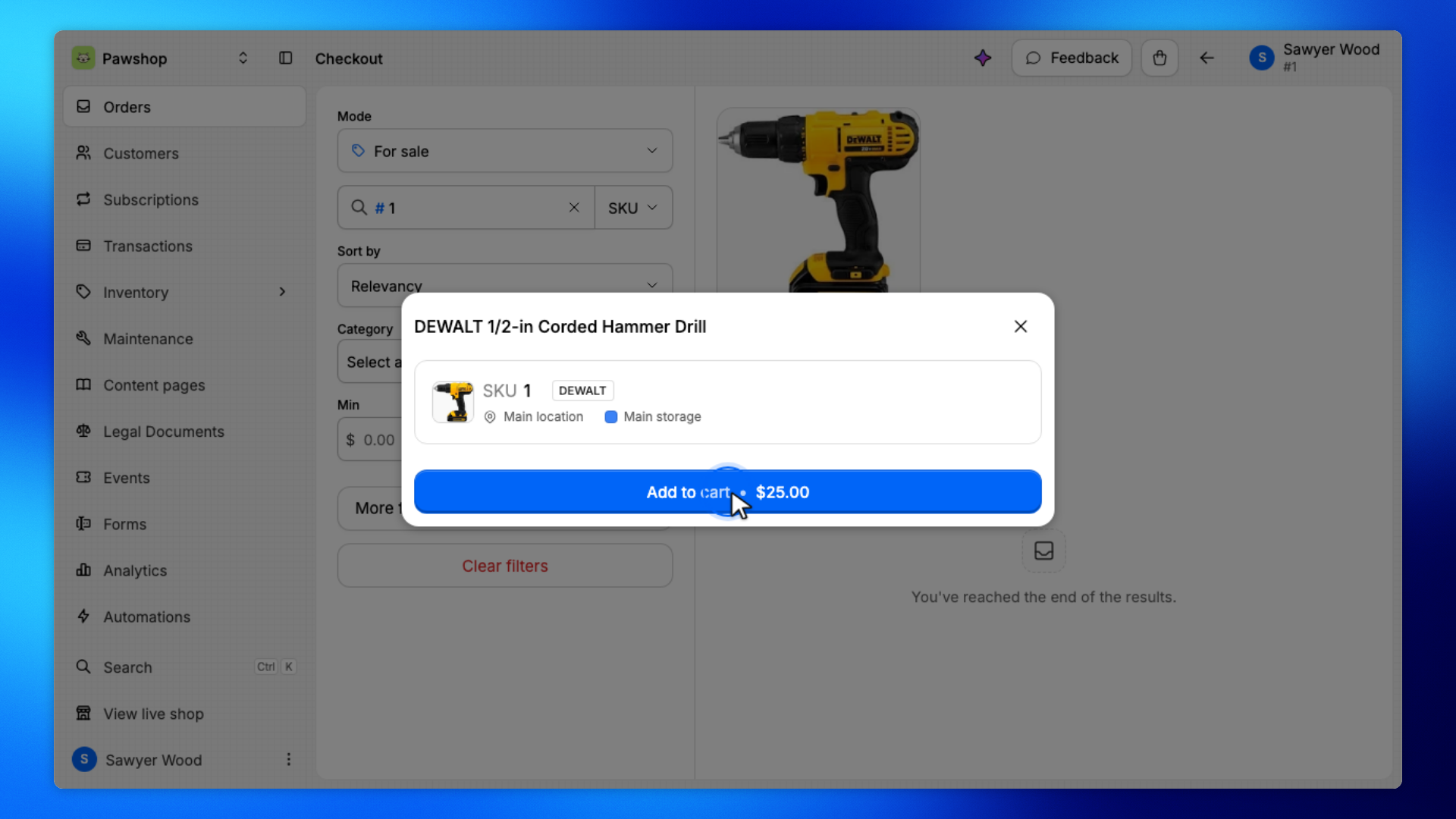
Task: Click the Subscriptions repeat icon
Action: coord(83,199)
